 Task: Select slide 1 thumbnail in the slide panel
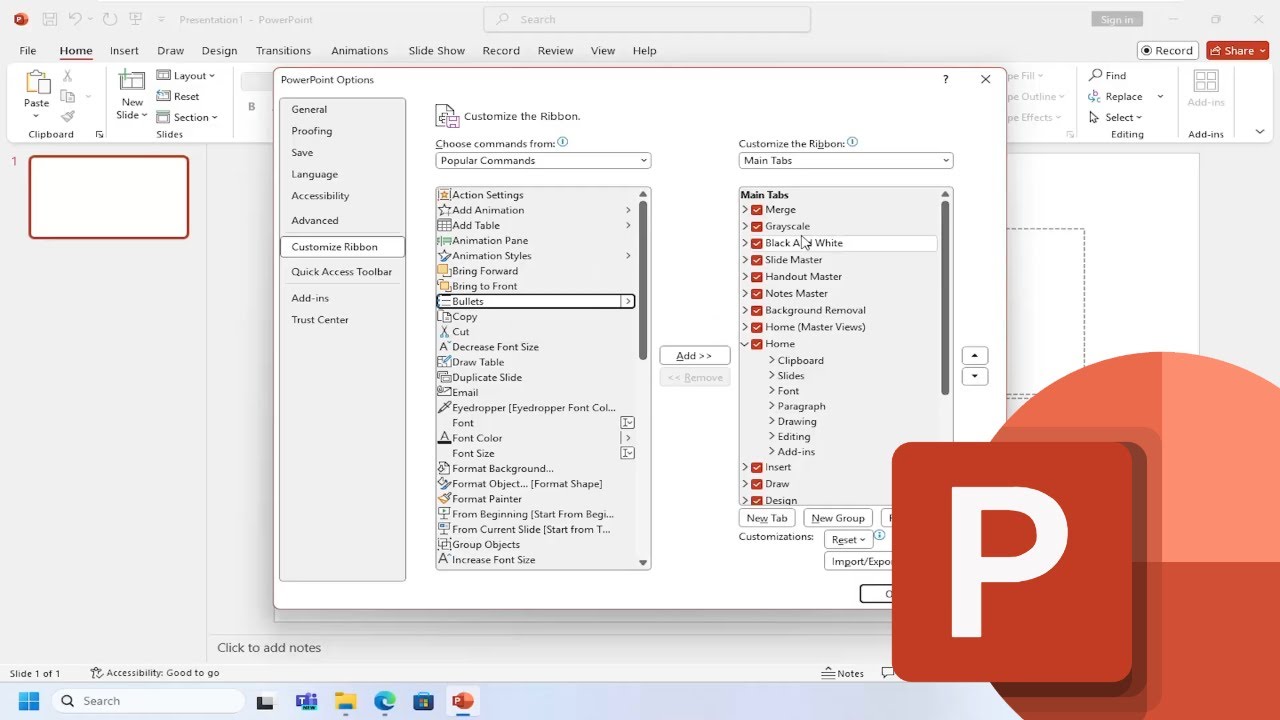(x=109, y=197)
